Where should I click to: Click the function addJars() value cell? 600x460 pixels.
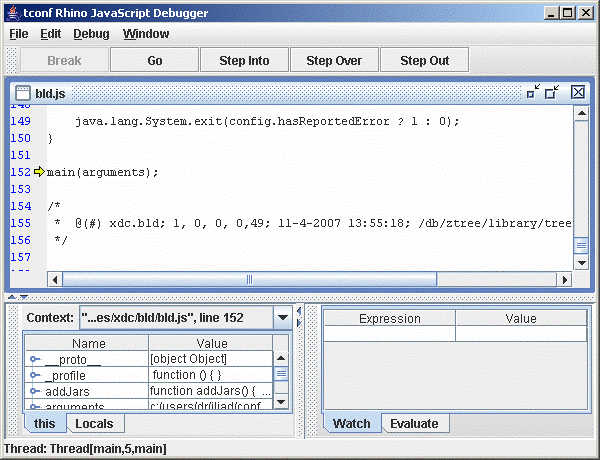click(x=211, y=391)
